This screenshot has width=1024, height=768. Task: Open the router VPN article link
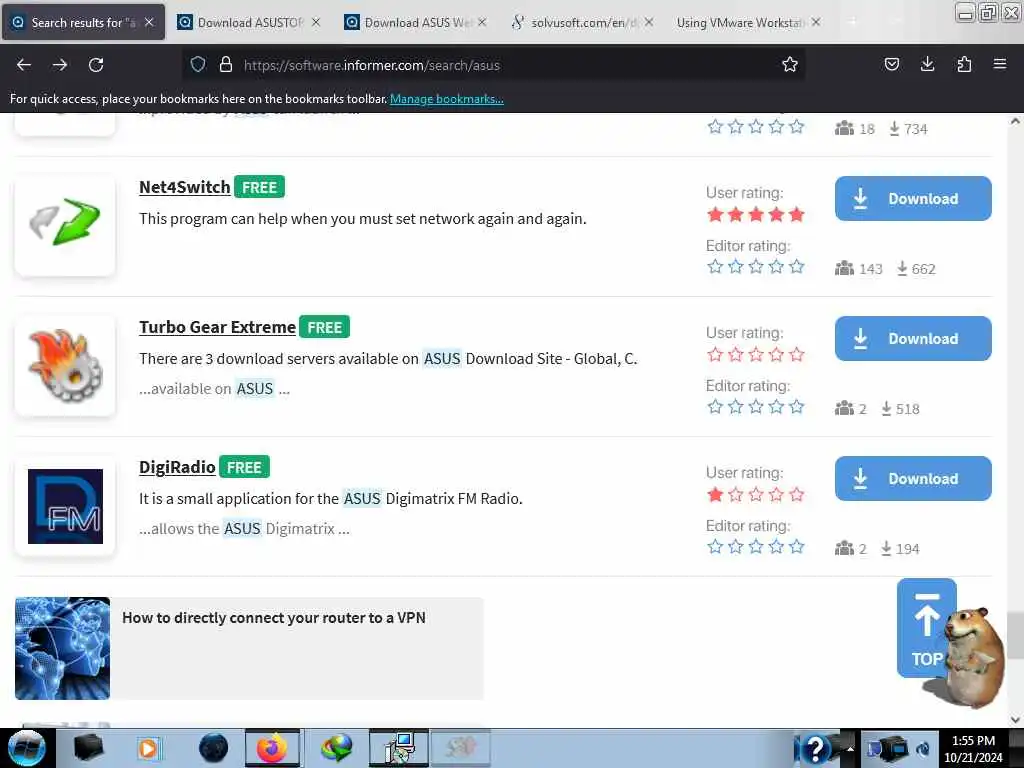pos(274,618)
